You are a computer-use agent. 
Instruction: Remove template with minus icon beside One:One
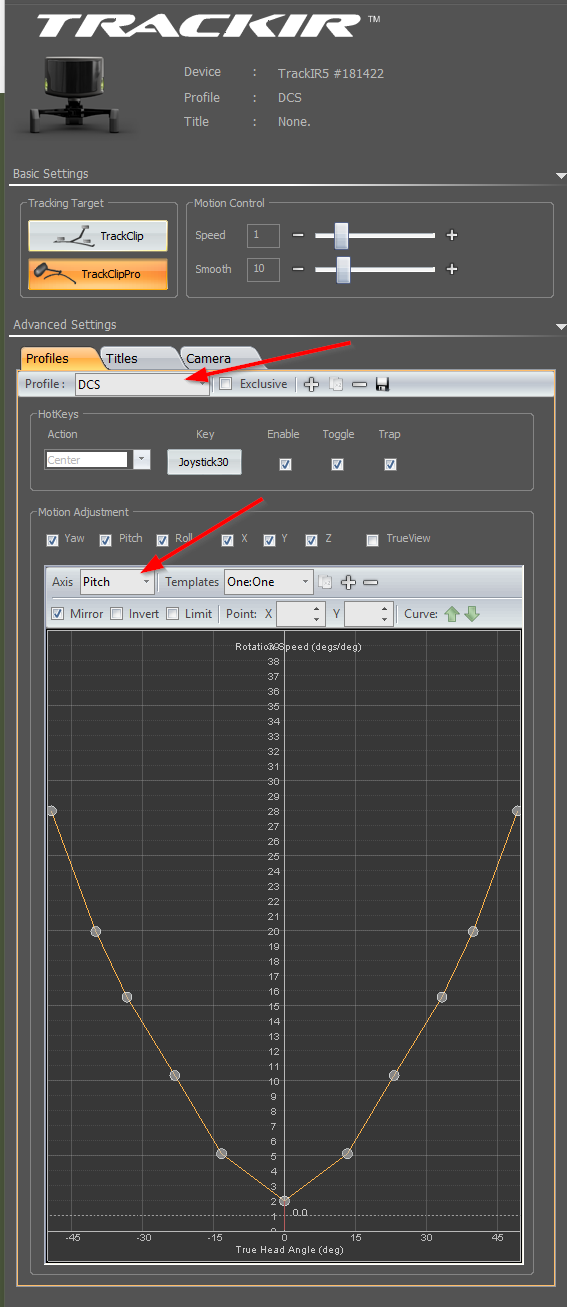tap(370, 582)
